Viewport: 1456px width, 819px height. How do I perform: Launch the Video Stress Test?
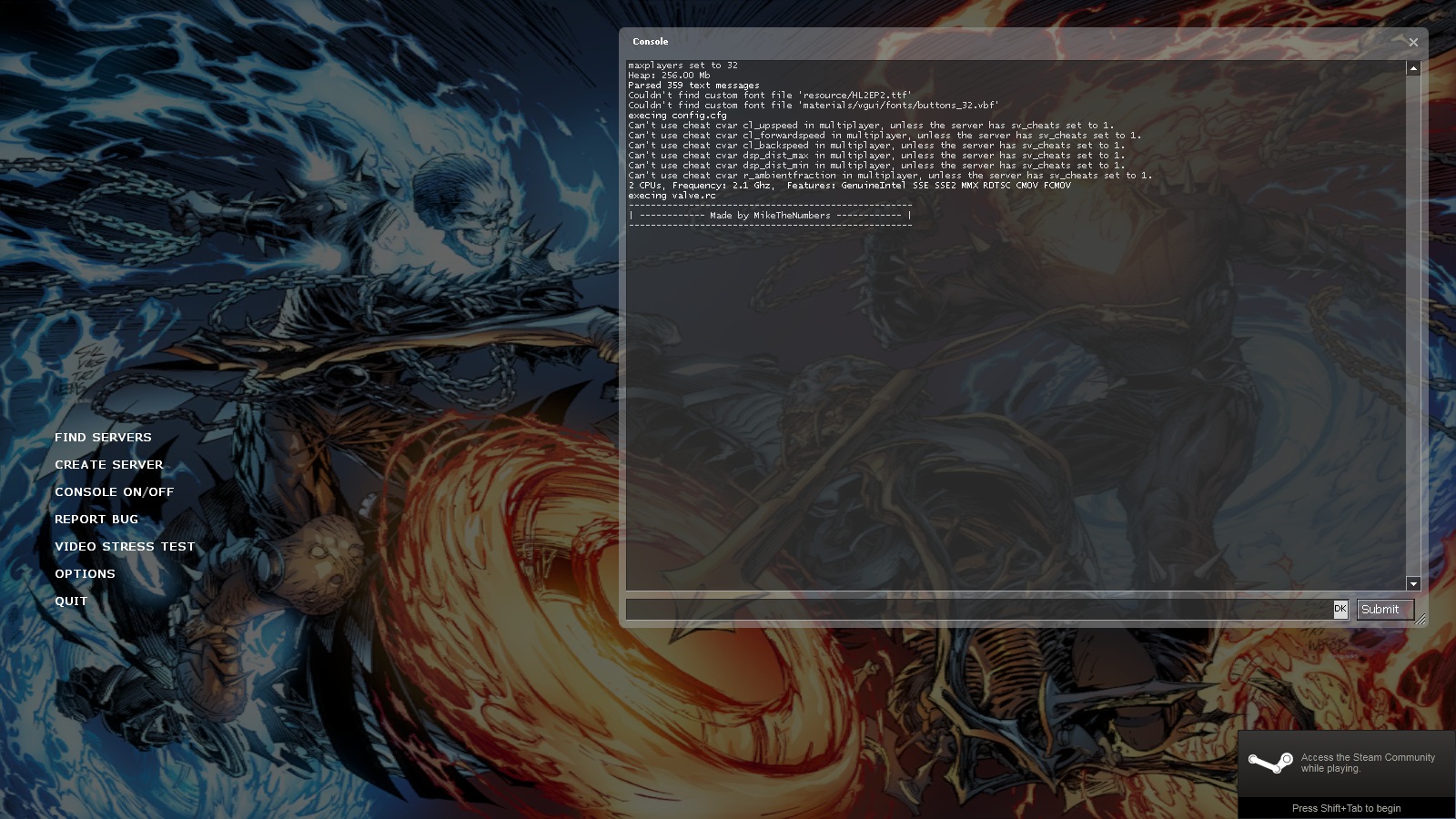125,547
